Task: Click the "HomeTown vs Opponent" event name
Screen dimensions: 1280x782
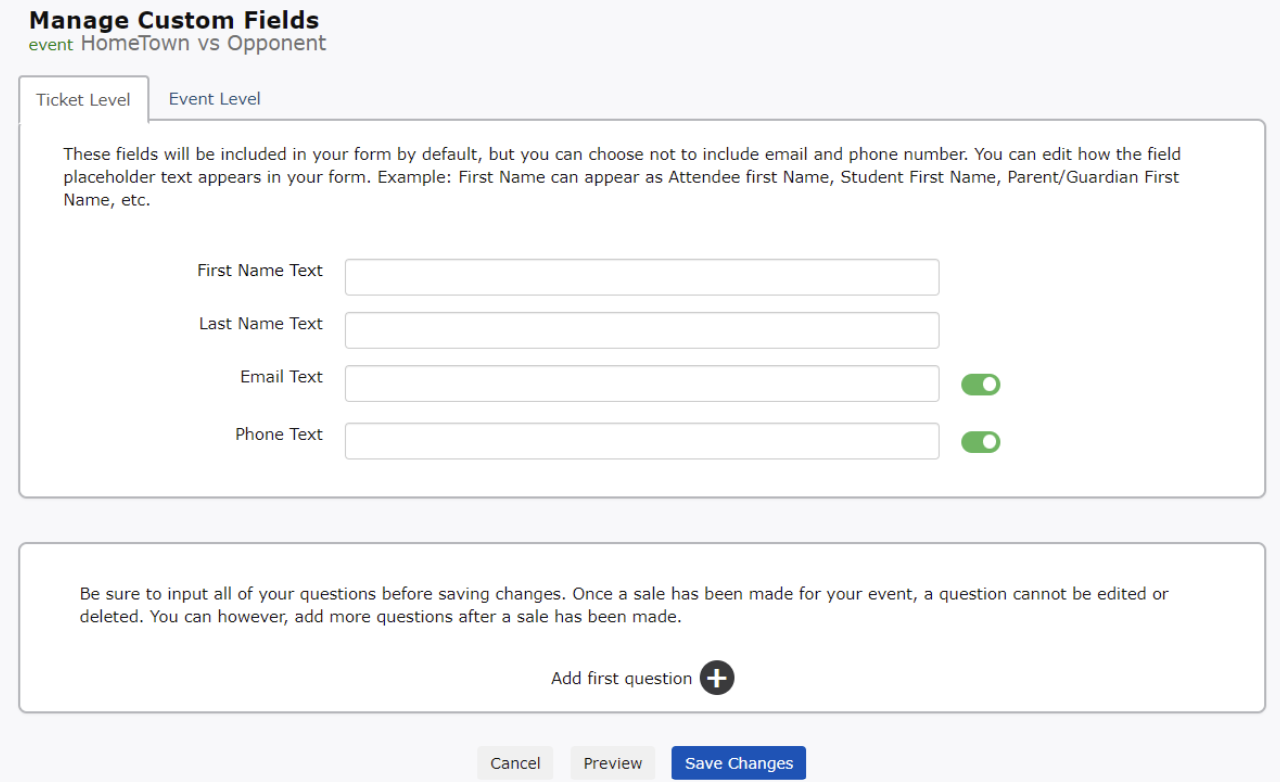Action: (203, 44)
